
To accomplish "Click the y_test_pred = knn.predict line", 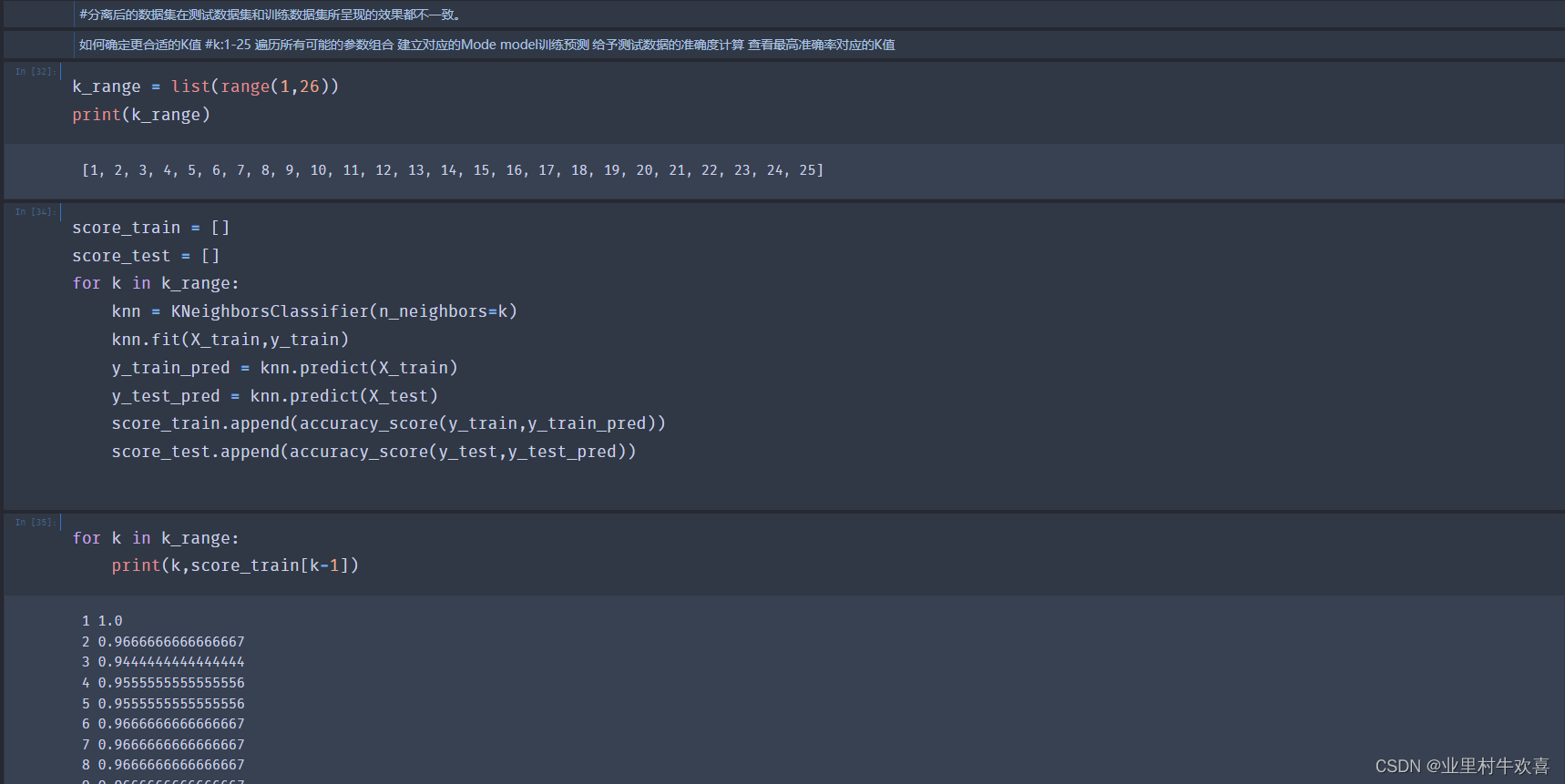I will point(274,396).
